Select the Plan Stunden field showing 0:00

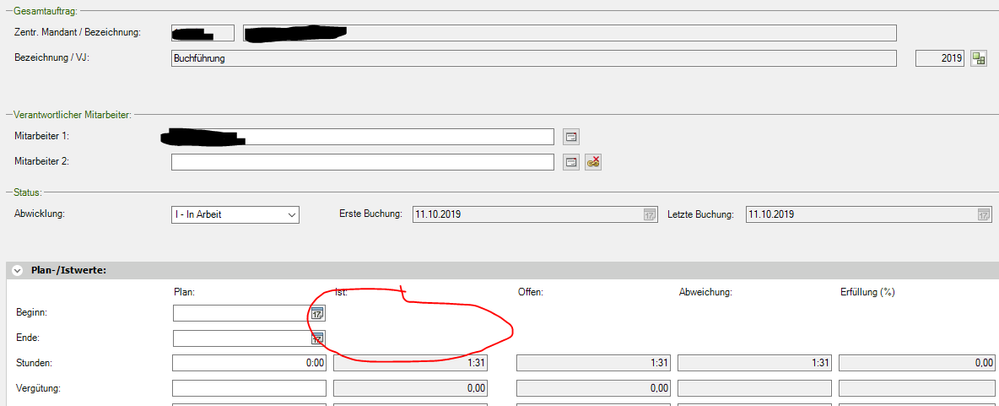[x=250, y=363]
